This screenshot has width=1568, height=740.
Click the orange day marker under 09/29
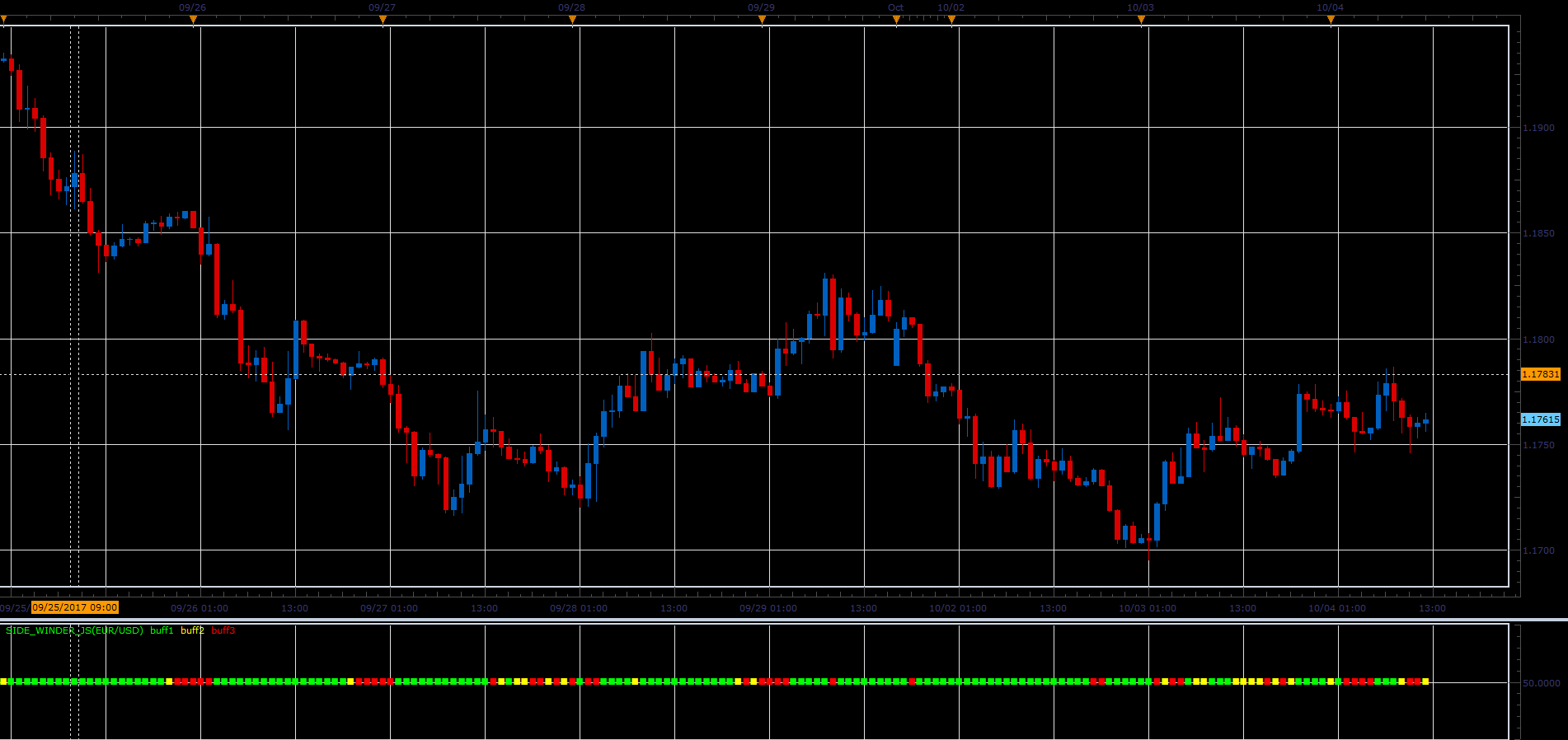point(762,20)
